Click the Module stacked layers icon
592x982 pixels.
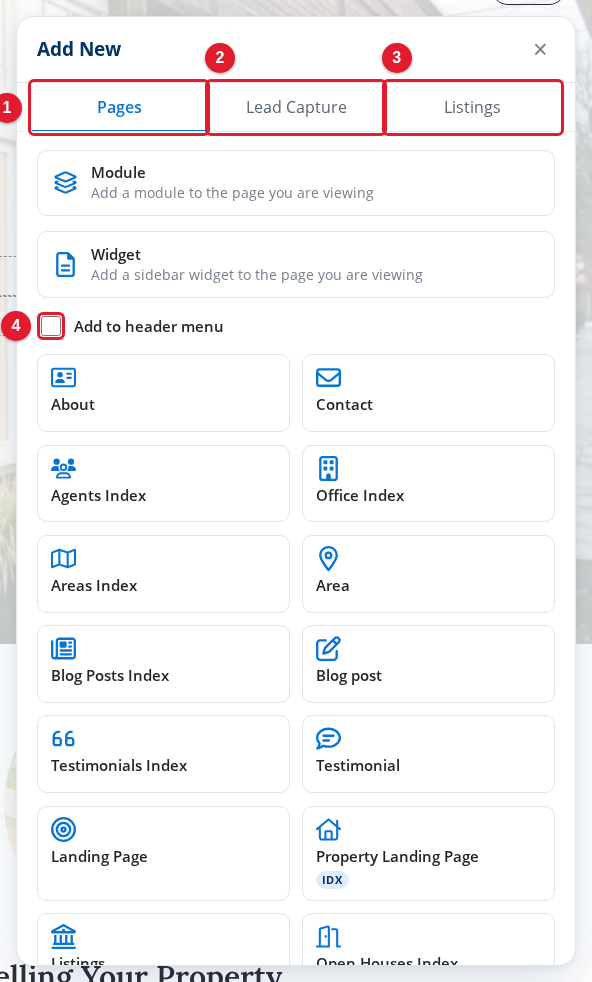[65, 182]
